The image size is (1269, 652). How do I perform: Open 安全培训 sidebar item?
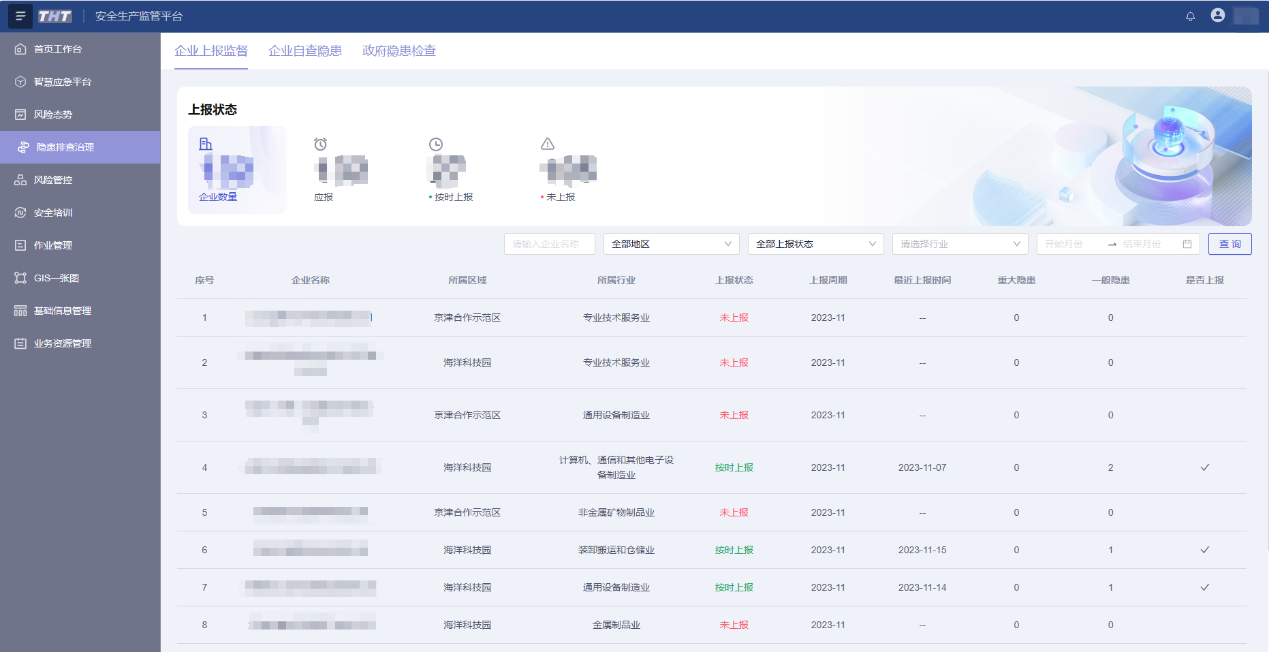pyautogui.click(x=53, y=213)
